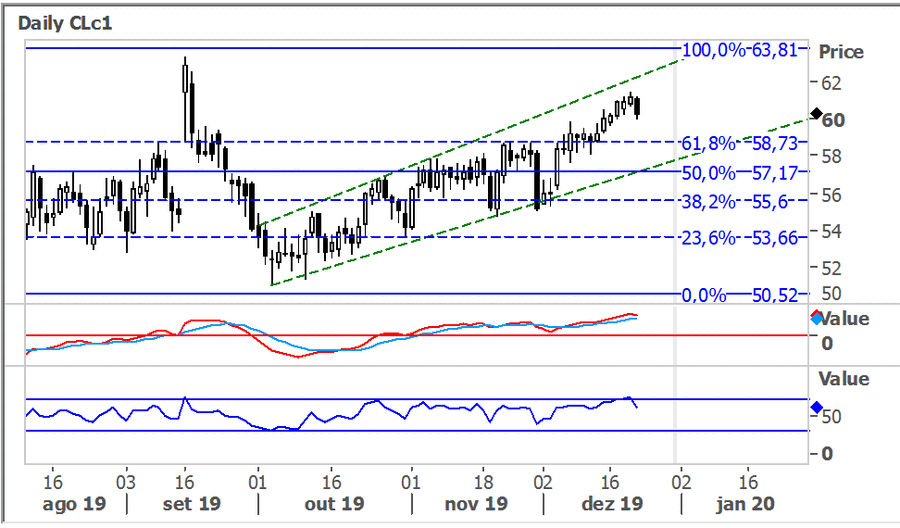The image size is (900, 528).
Task: Select the 23,6% 53,66 Fibonacci label
Action: [740, 238]
